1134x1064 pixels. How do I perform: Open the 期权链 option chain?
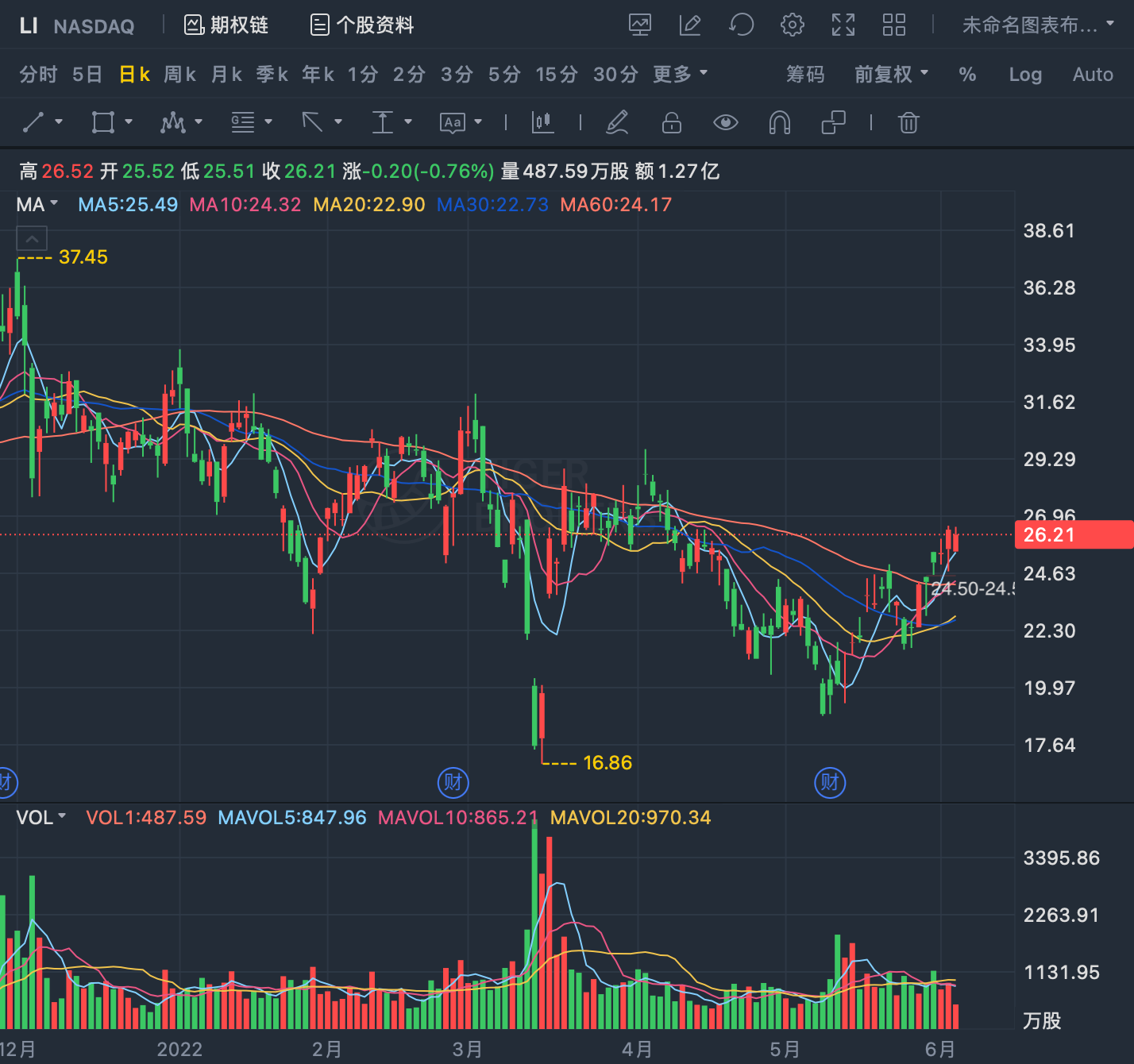(226, 25)
